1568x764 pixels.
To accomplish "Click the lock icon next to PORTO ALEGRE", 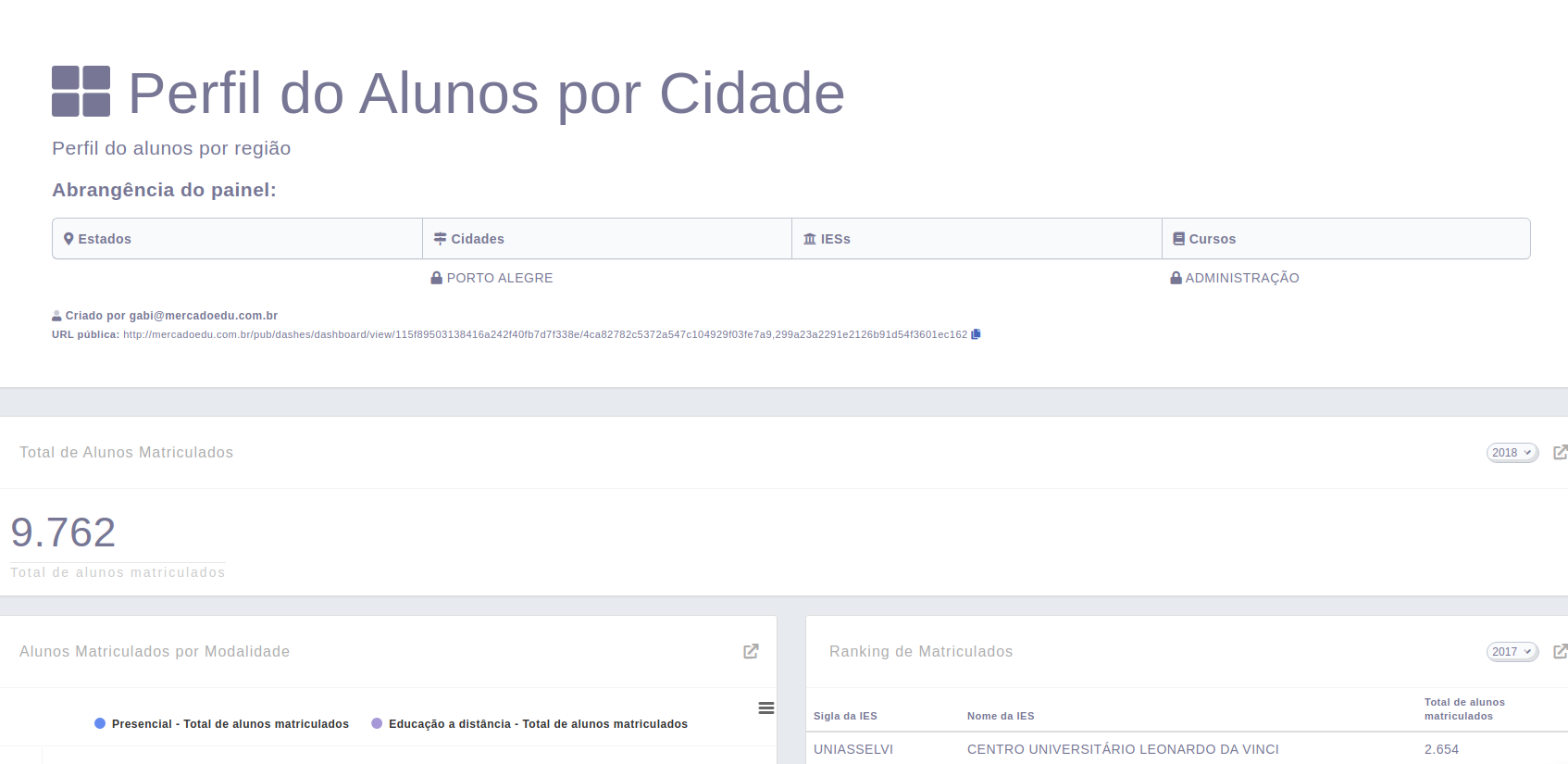I will coord(436,278).
